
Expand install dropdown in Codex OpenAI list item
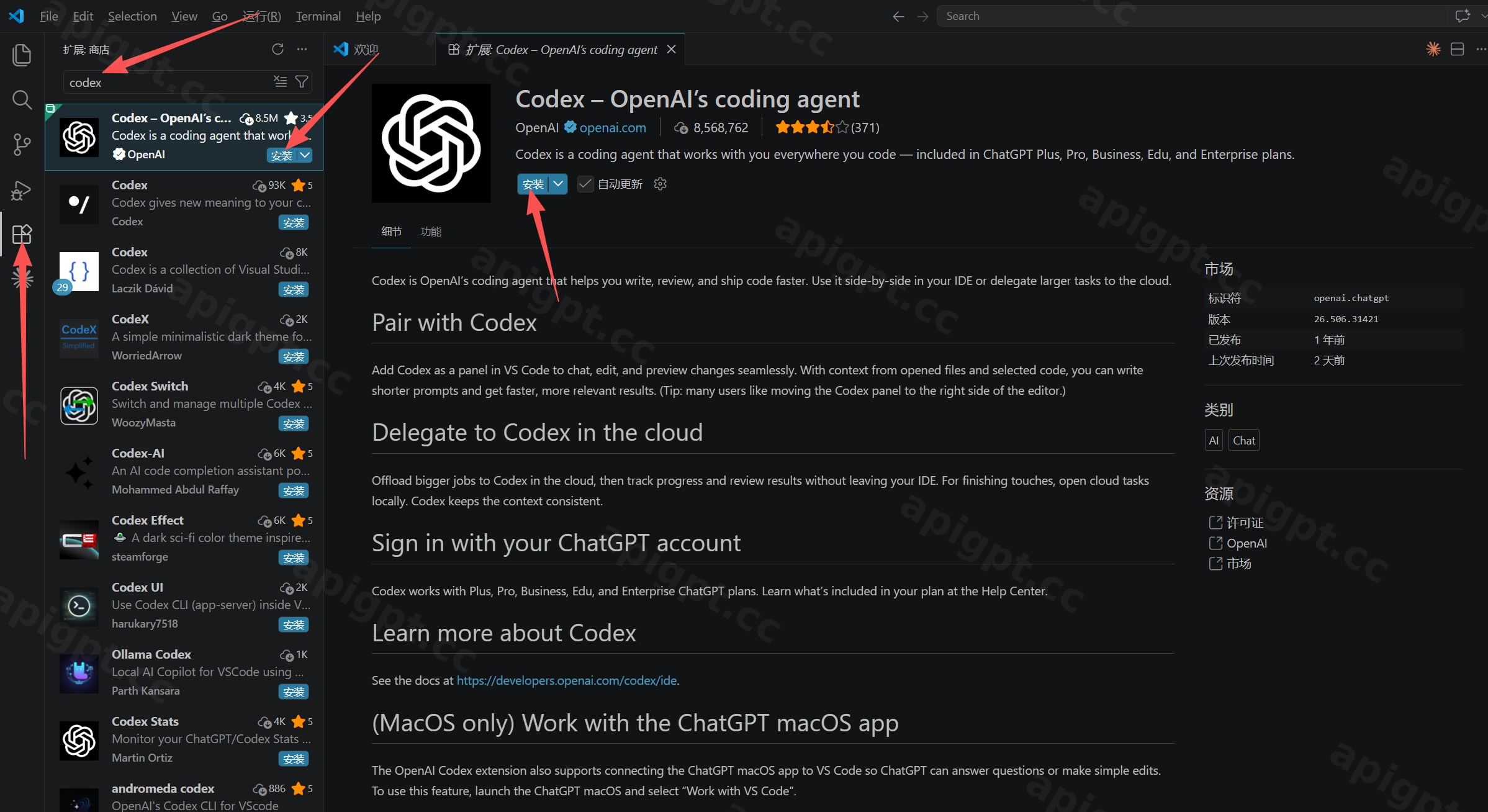pyautogui.click(x=305, y=155)
